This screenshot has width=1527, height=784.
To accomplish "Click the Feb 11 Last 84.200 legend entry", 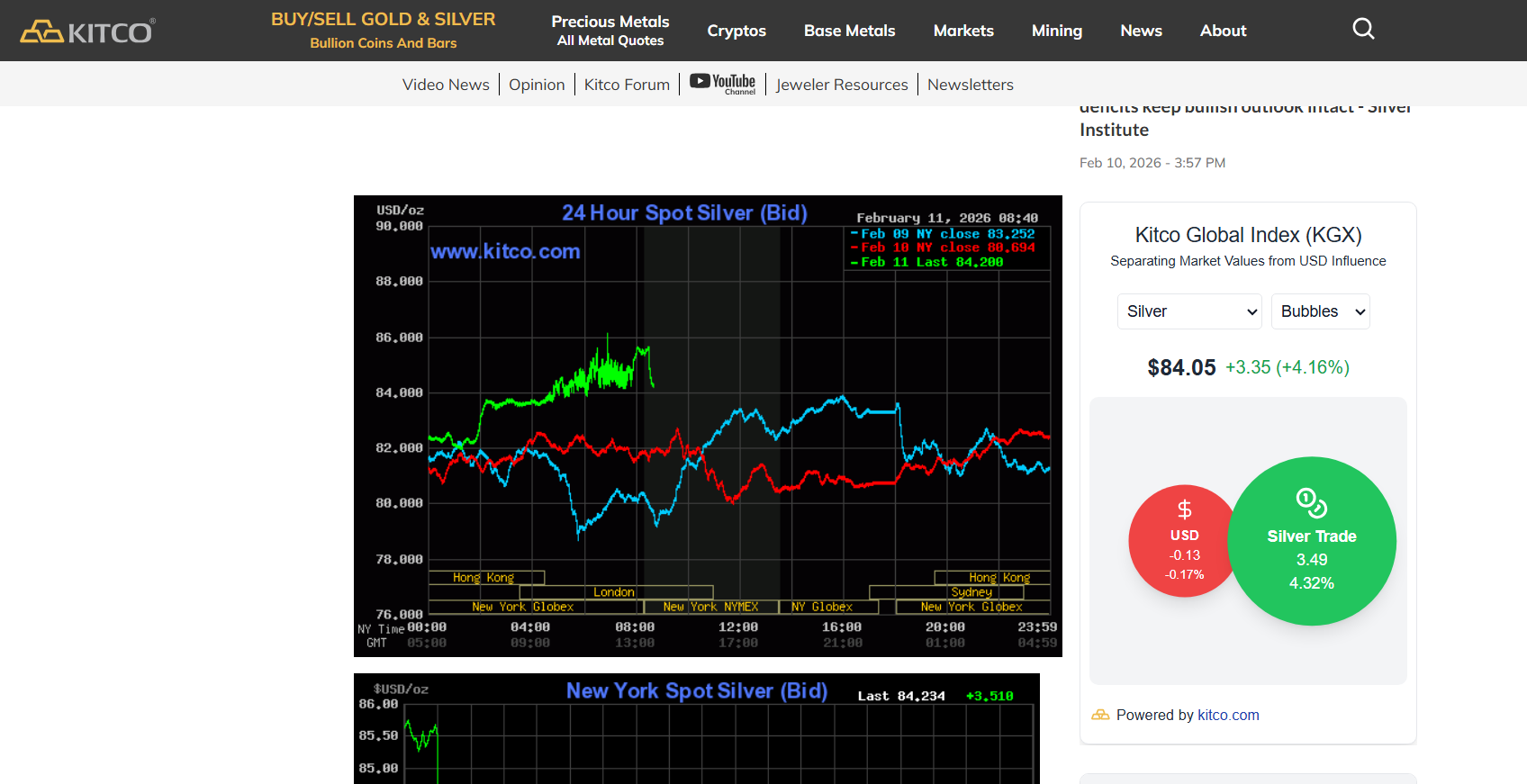I will pyautogui.click(x=927, y=262).
